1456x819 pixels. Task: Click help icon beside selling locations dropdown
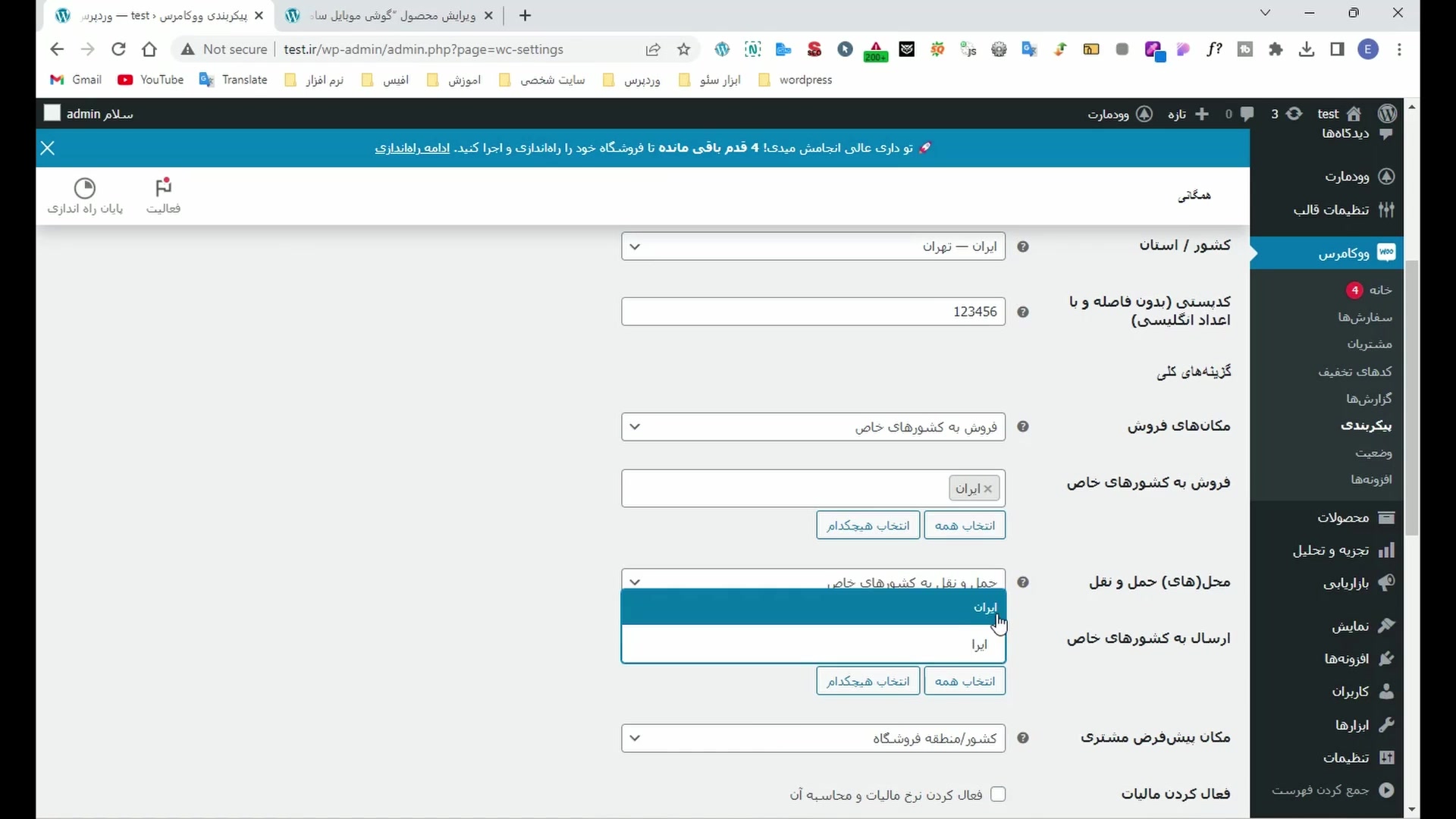click(1023, 427)
